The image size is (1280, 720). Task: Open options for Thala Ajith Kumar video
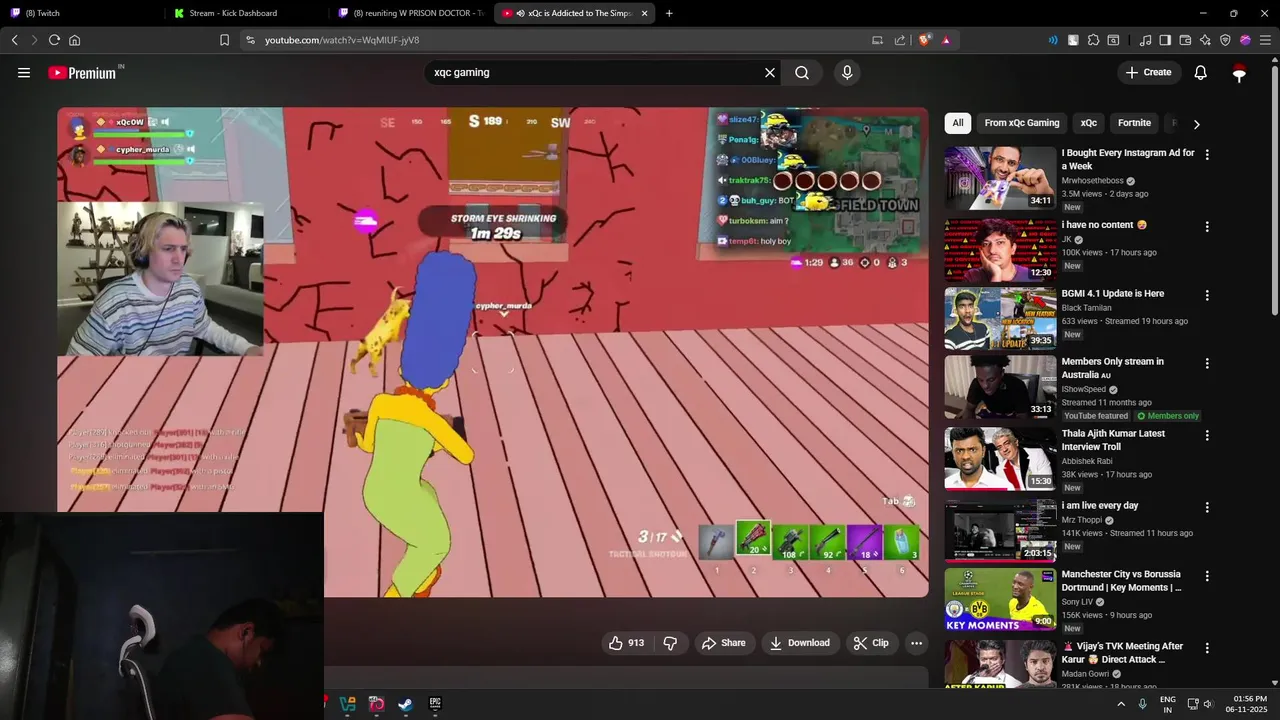(1207, 436)
